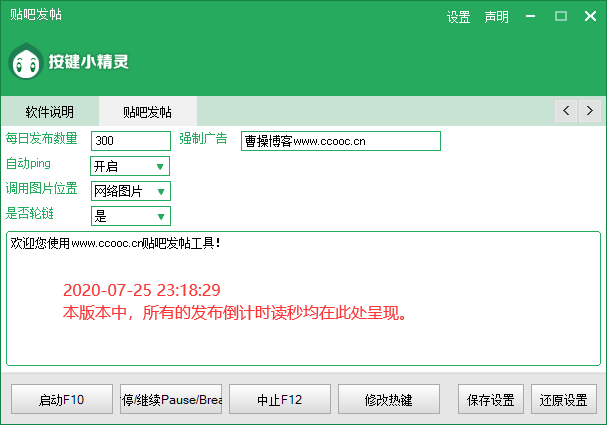This screenshot has width=607, height=425.
Task: Click the left tab scroll arrow
Action: click(x=566, y=111)
